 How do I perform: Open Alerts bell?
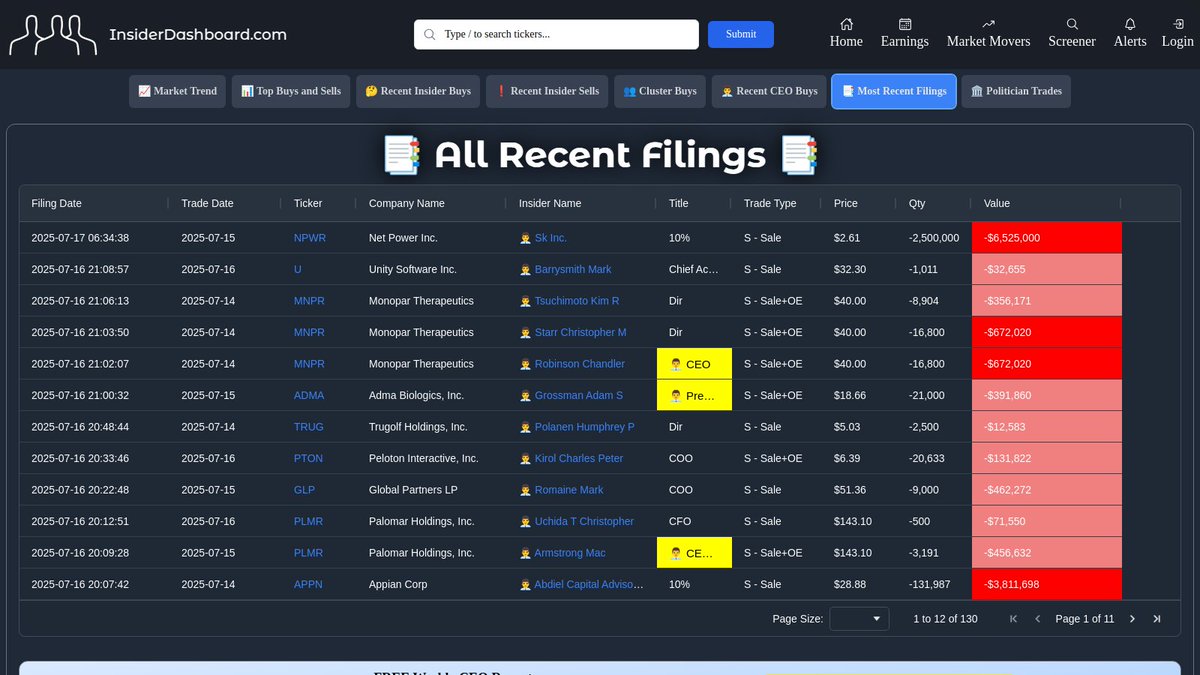(1130, 33)
